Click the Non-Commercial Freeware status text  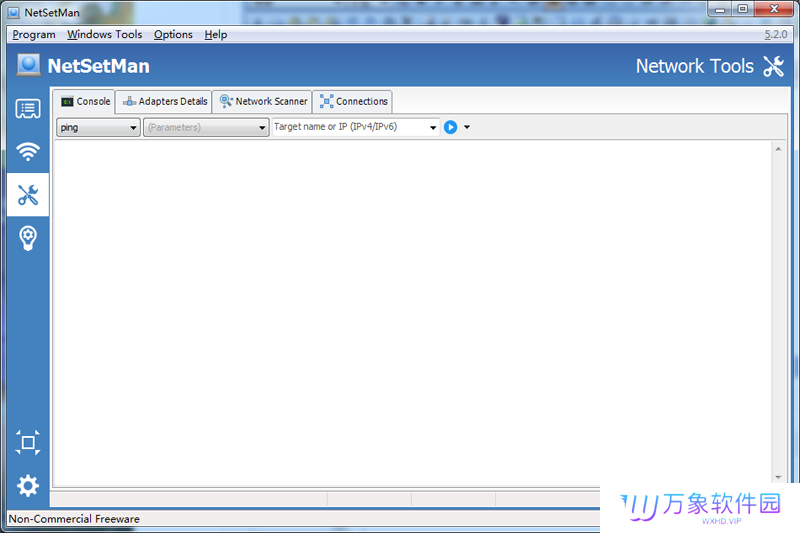point(74,519)
